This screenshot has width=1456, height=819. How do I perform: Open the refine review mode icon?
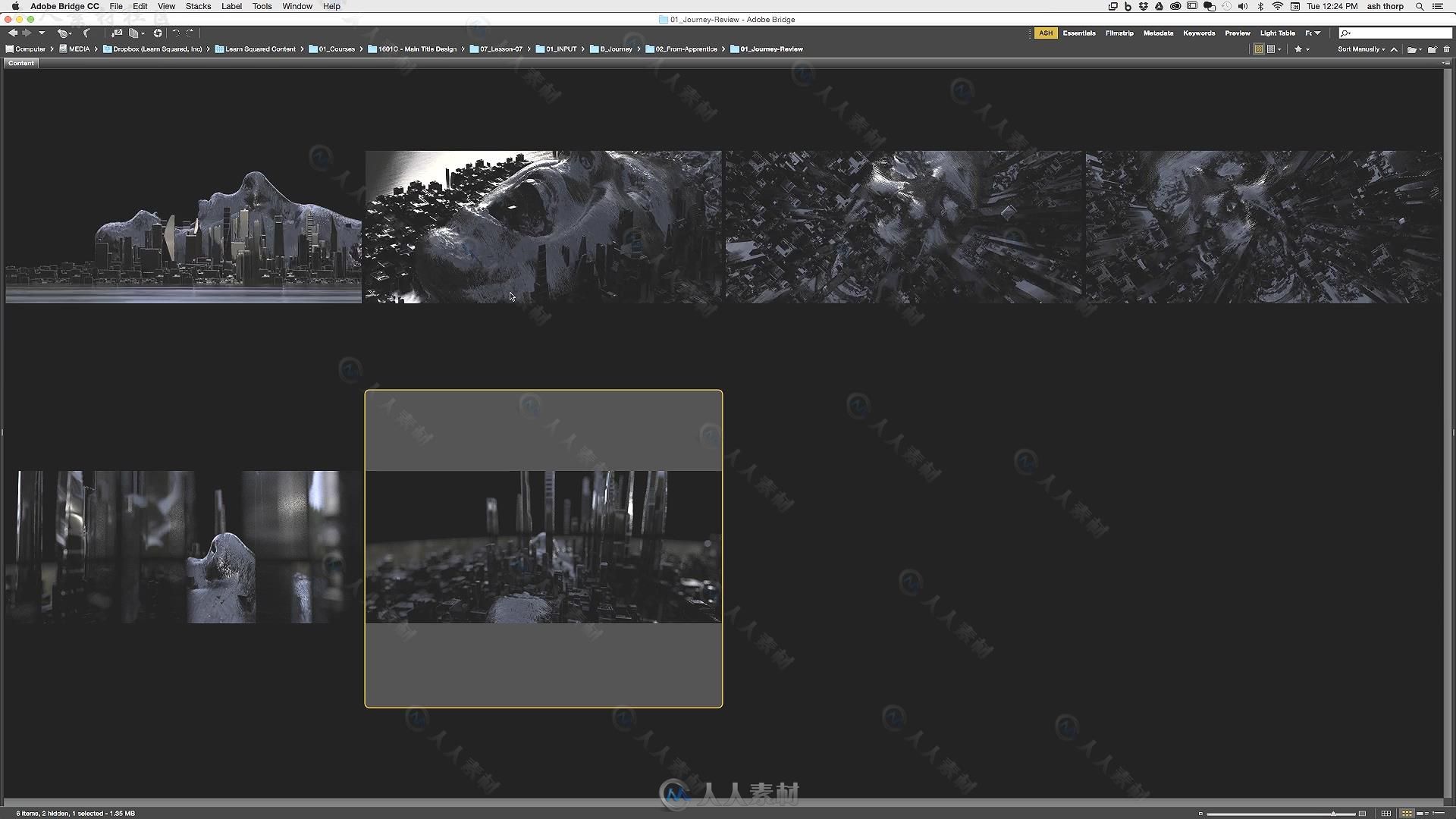(x=136, y=33)
